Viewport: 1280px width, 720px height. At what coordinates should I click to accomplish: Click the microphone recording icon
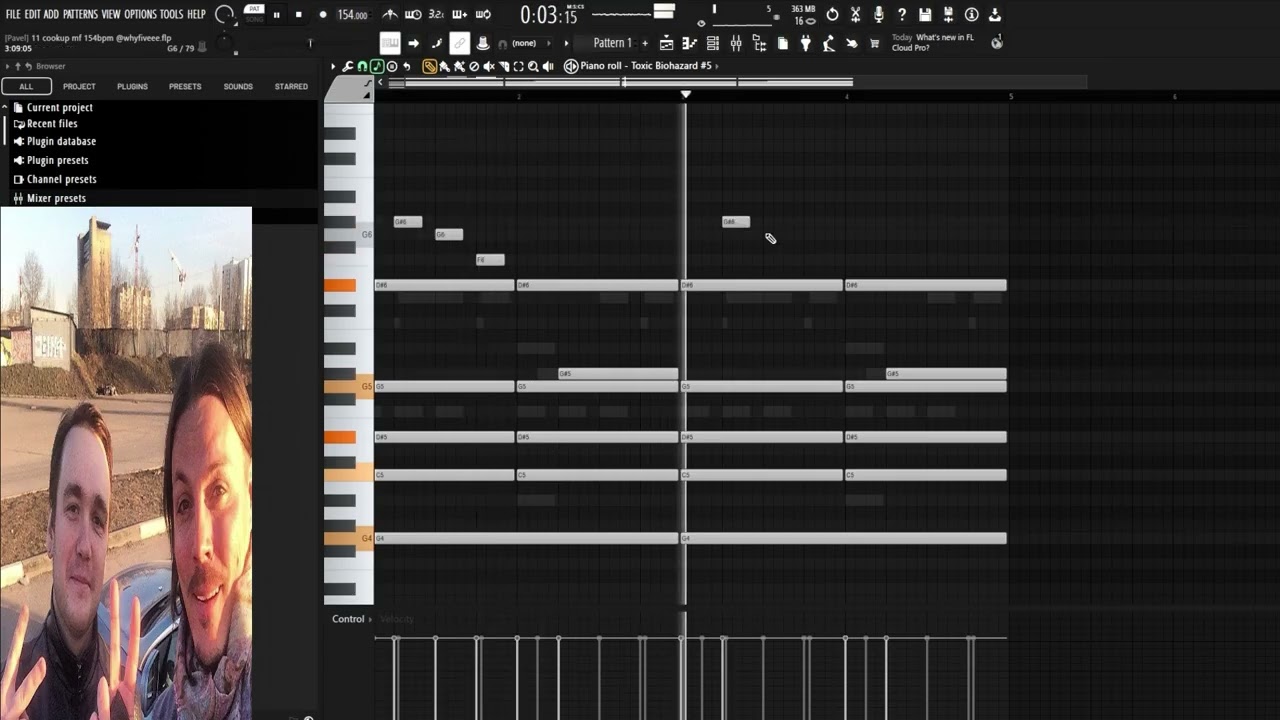pyautogui.click(x=878, y=14)
